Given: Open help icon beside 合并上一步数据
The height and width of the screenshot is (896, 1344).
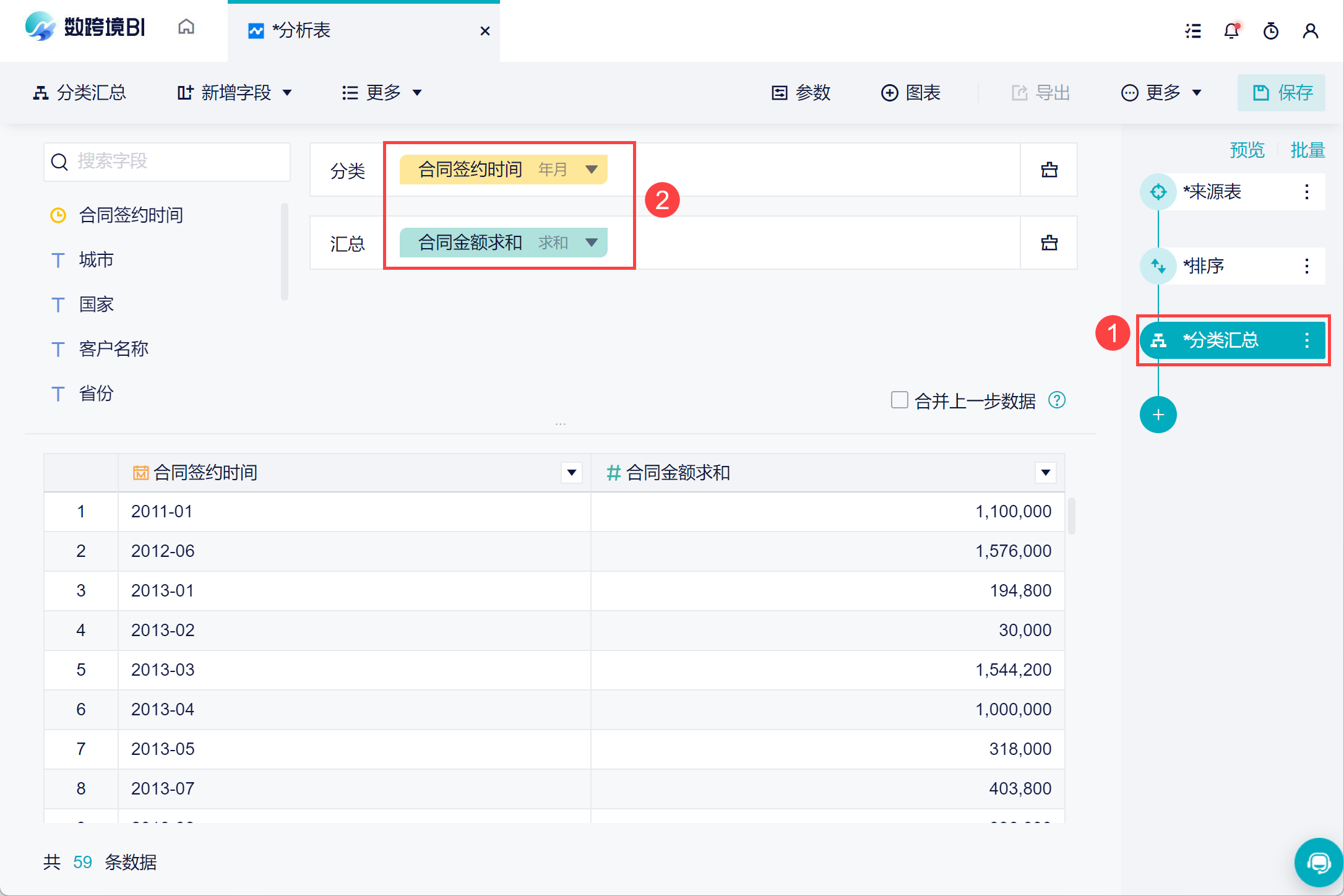Looking at the screenshot, I should pos(1057,400).
